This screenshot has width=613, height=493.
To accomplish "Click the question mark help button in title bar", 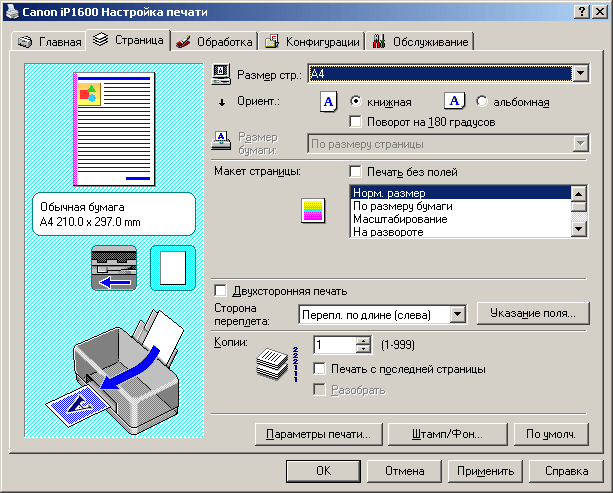I will pos(582,12).
